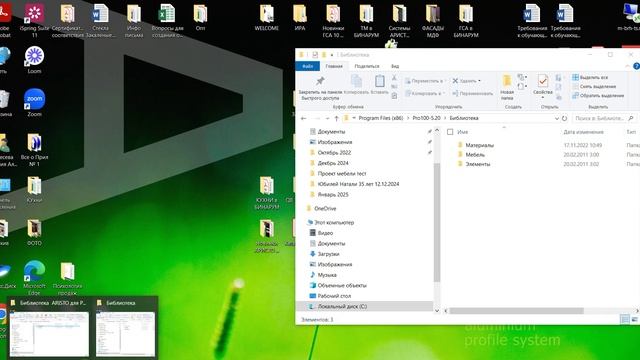Switch to the Поделиться ribbon tab
The image size is (640, 360).
[367, 66]
